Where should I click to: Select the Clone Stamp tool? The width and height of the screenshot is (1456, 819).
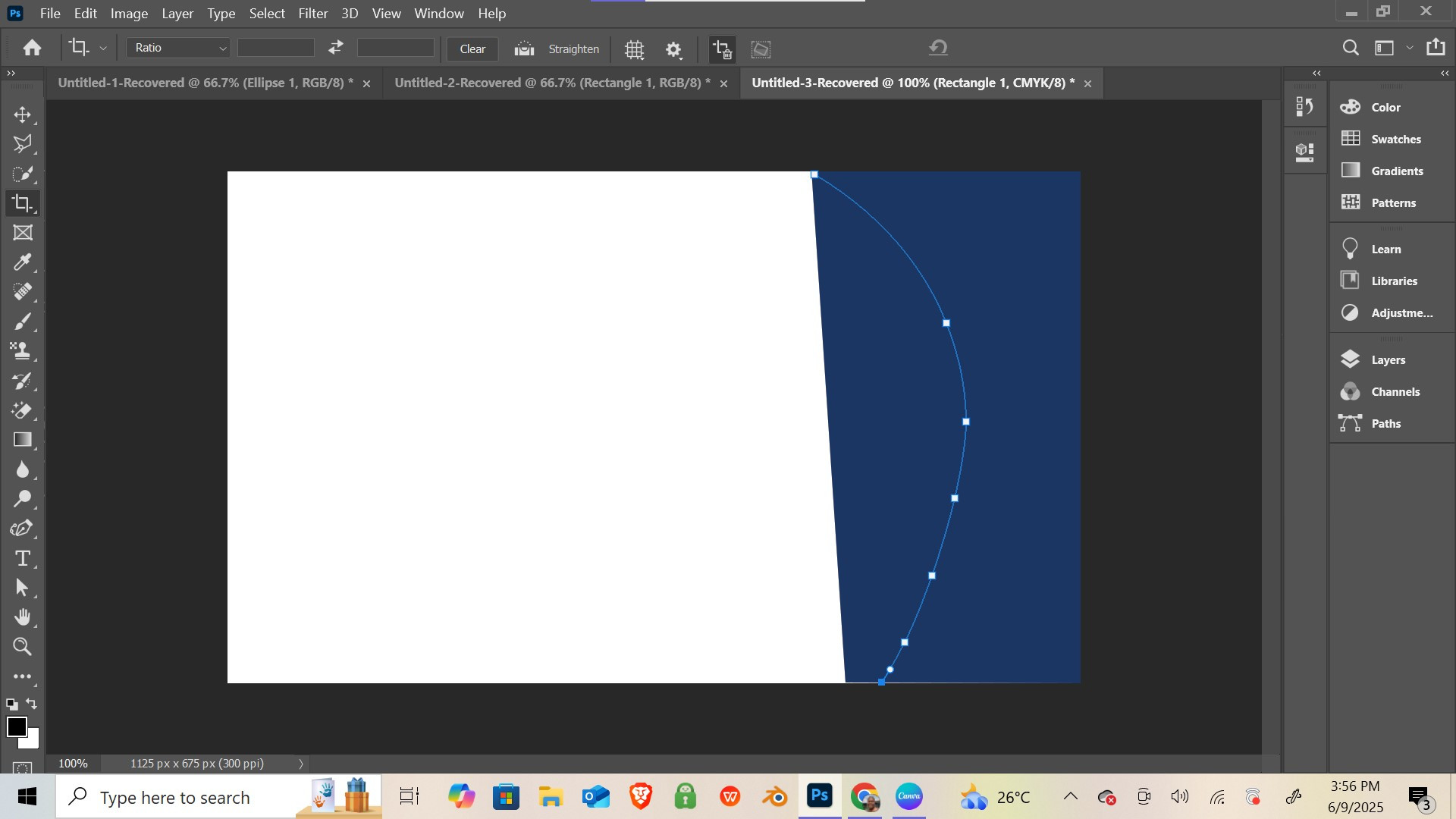23,351
